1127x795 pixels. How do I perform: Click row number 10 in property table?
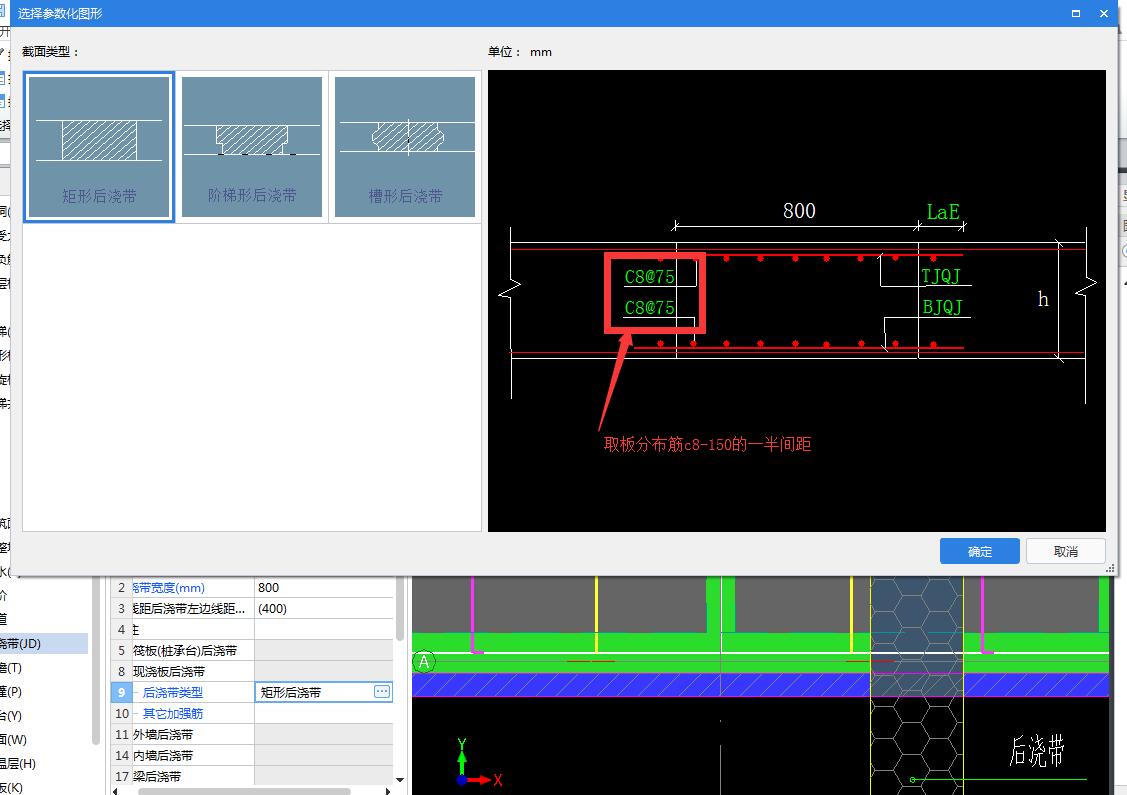tap(121, 713)
